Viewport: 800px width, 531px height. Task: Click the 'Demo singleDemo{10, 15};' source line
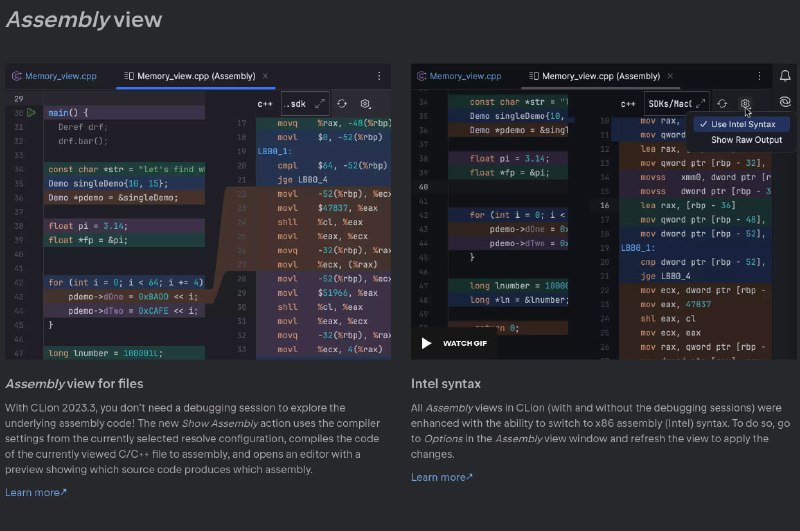click(x=108, y=184)
